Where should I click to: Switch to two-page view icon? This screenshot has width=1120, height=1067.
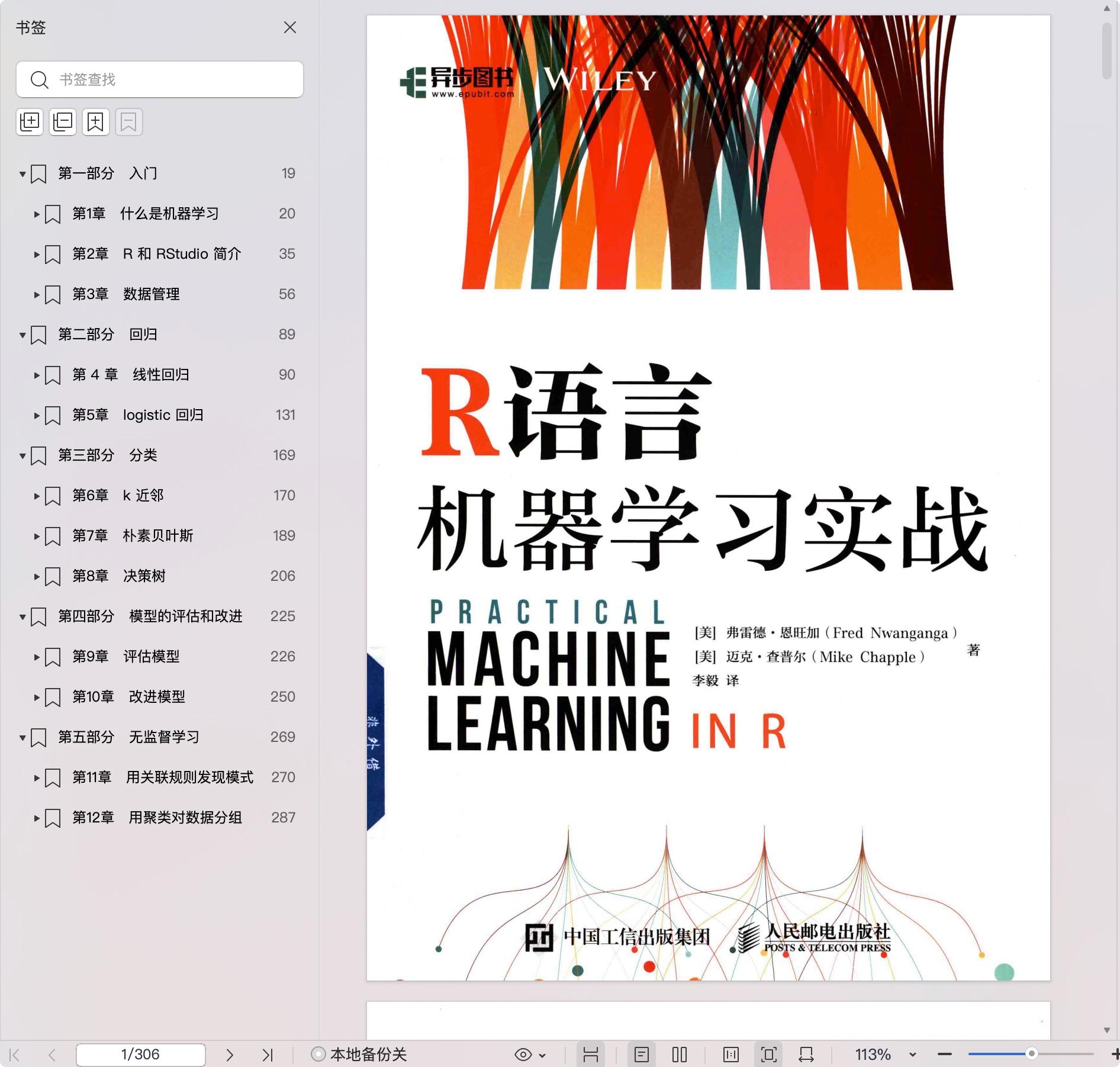click(679, 1055)
